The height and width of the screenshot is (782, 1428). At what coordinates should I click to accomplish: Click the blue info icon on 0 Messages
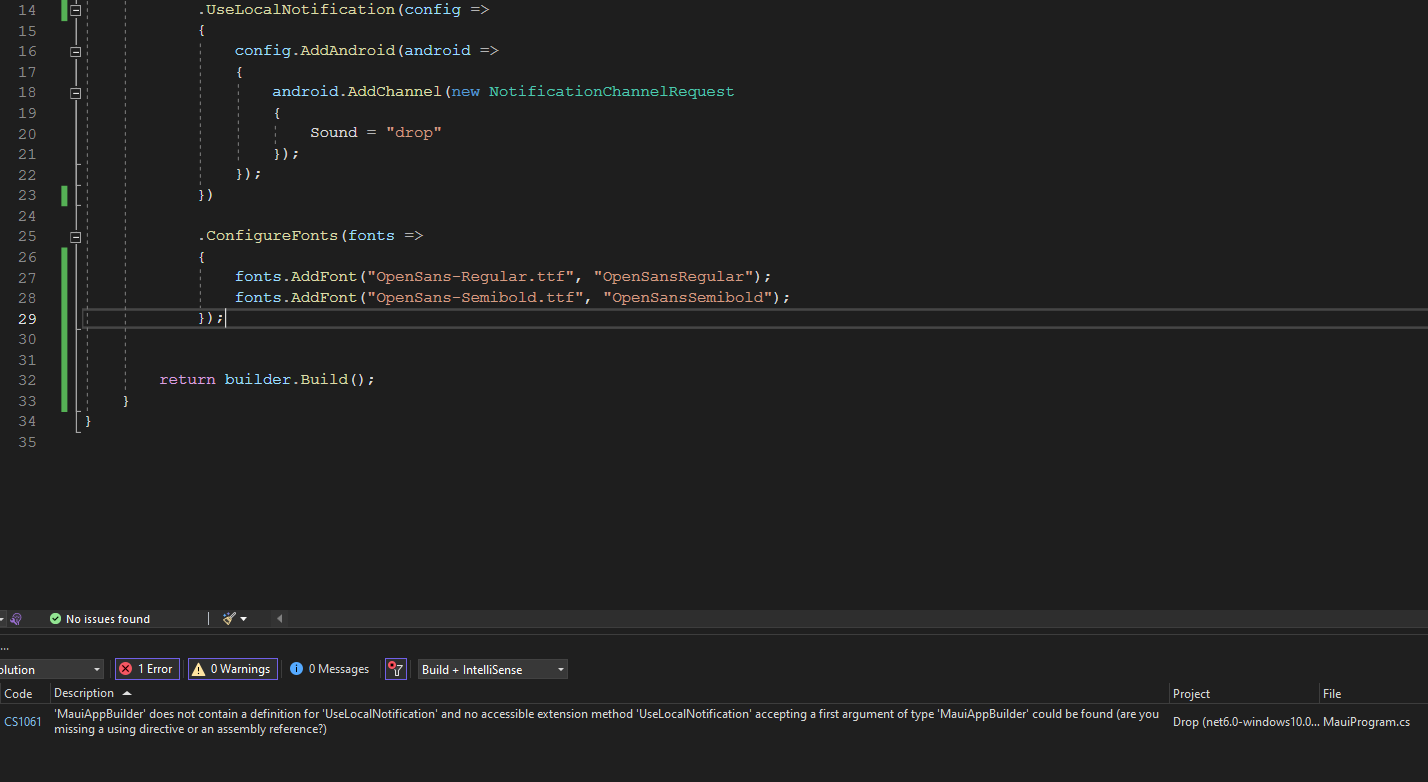(296, 668)
